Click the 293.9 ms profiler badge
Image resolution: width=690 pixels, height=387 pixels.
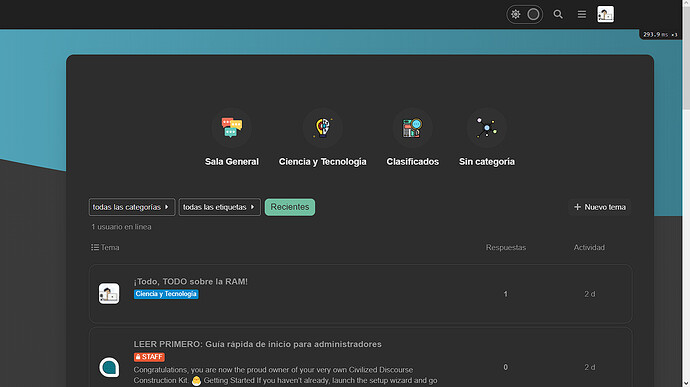coord(660,34)
